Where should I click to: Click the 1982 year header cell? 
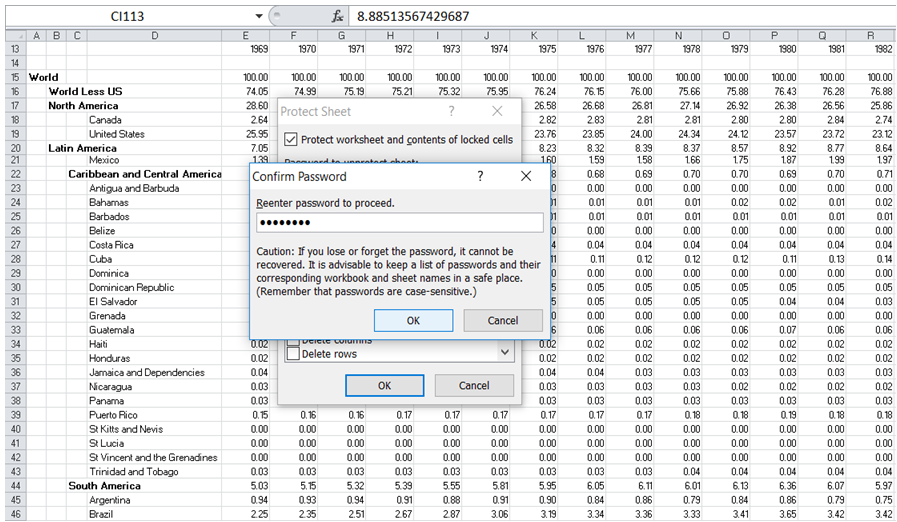883,49
